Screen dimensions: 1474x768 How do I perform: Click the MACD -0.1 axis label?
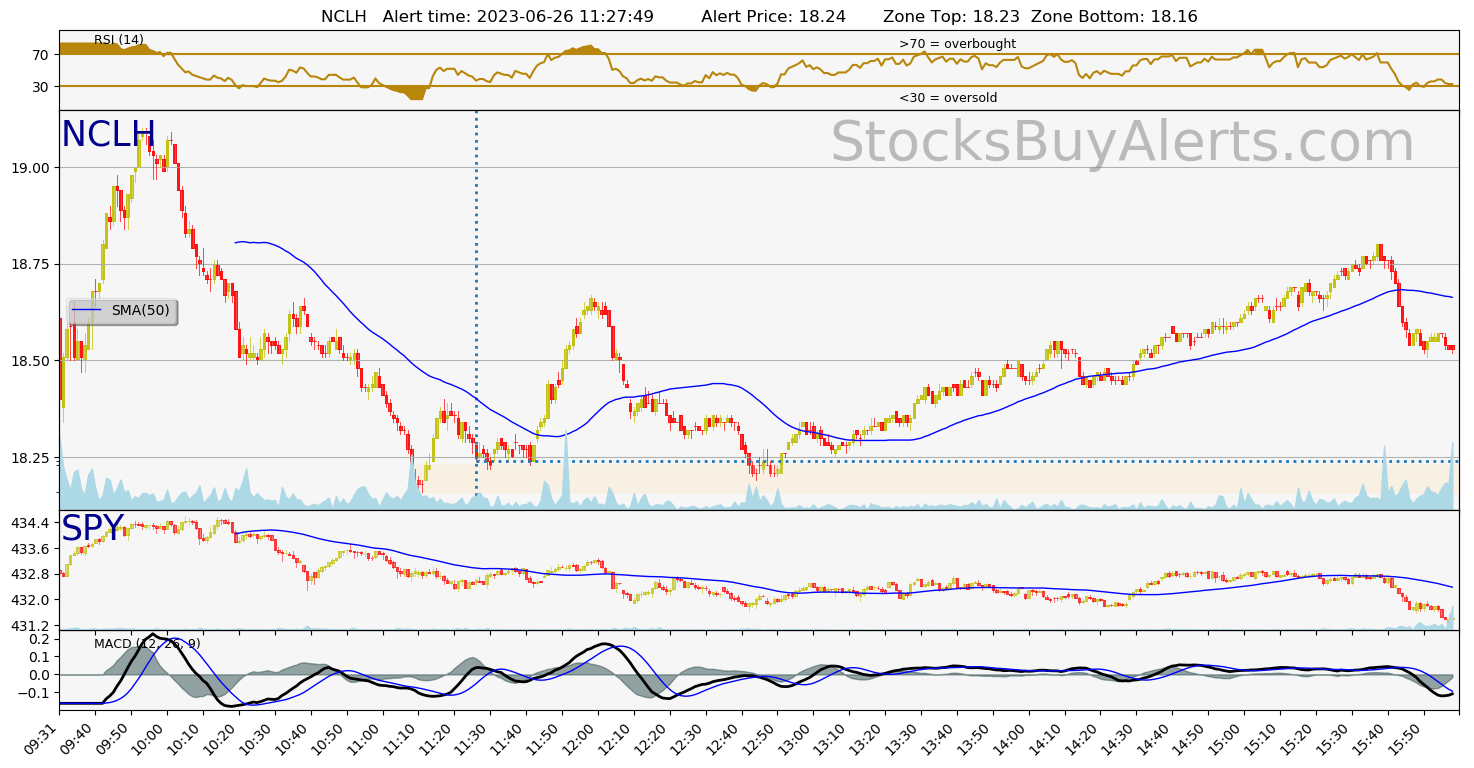(36, 692)
